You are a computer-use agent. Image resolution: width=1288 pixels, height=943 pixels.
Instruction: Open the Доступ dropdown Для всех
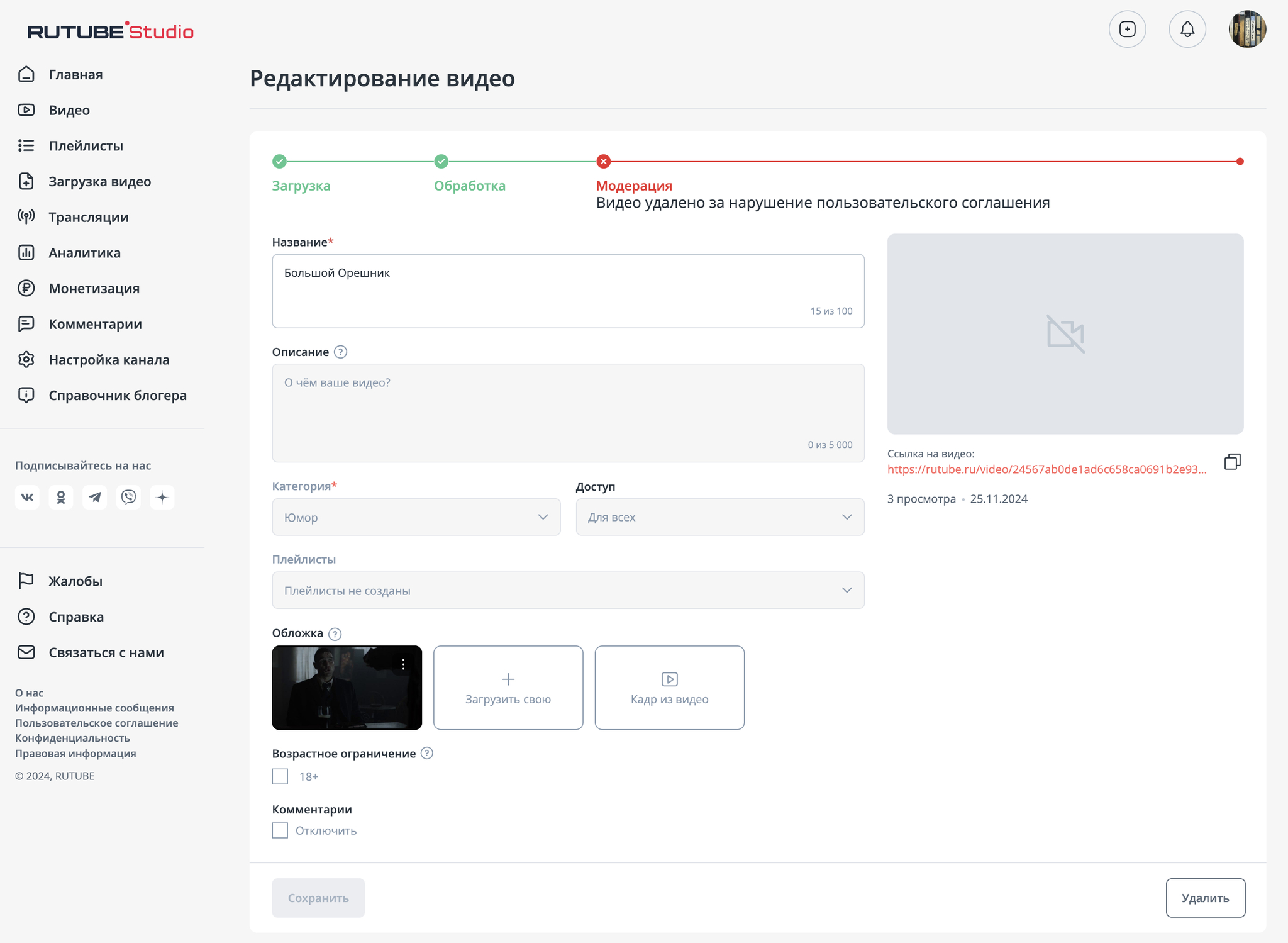719,517
